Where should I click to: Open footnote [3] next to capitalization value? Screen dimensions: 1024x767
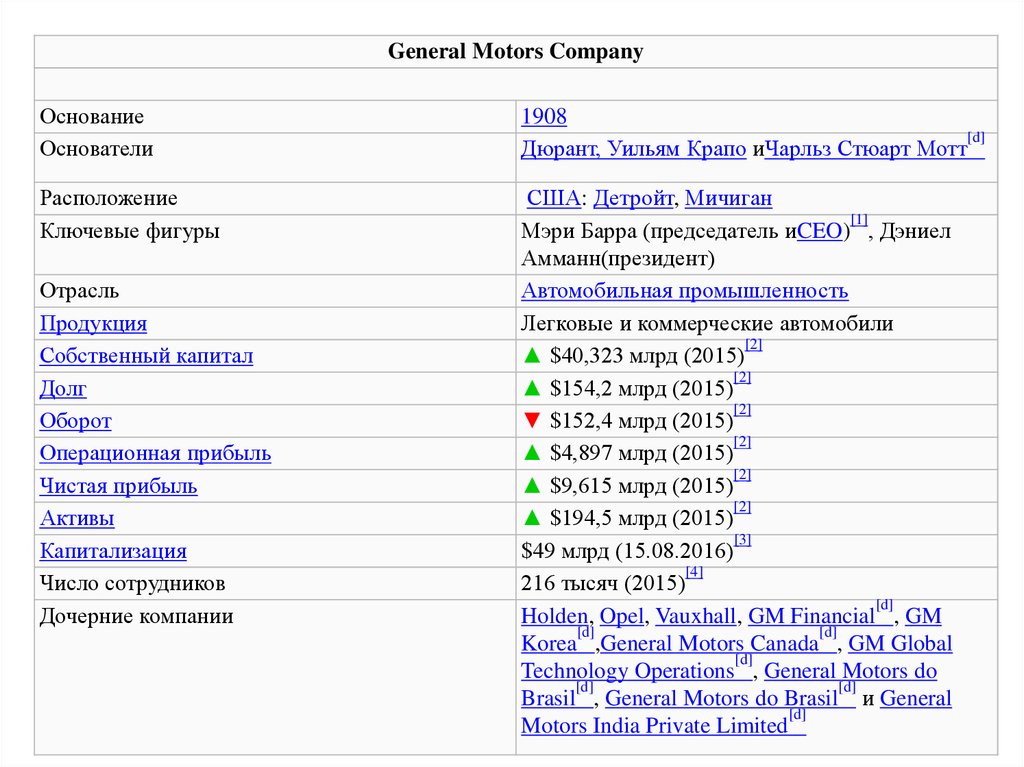click(742, 541)
